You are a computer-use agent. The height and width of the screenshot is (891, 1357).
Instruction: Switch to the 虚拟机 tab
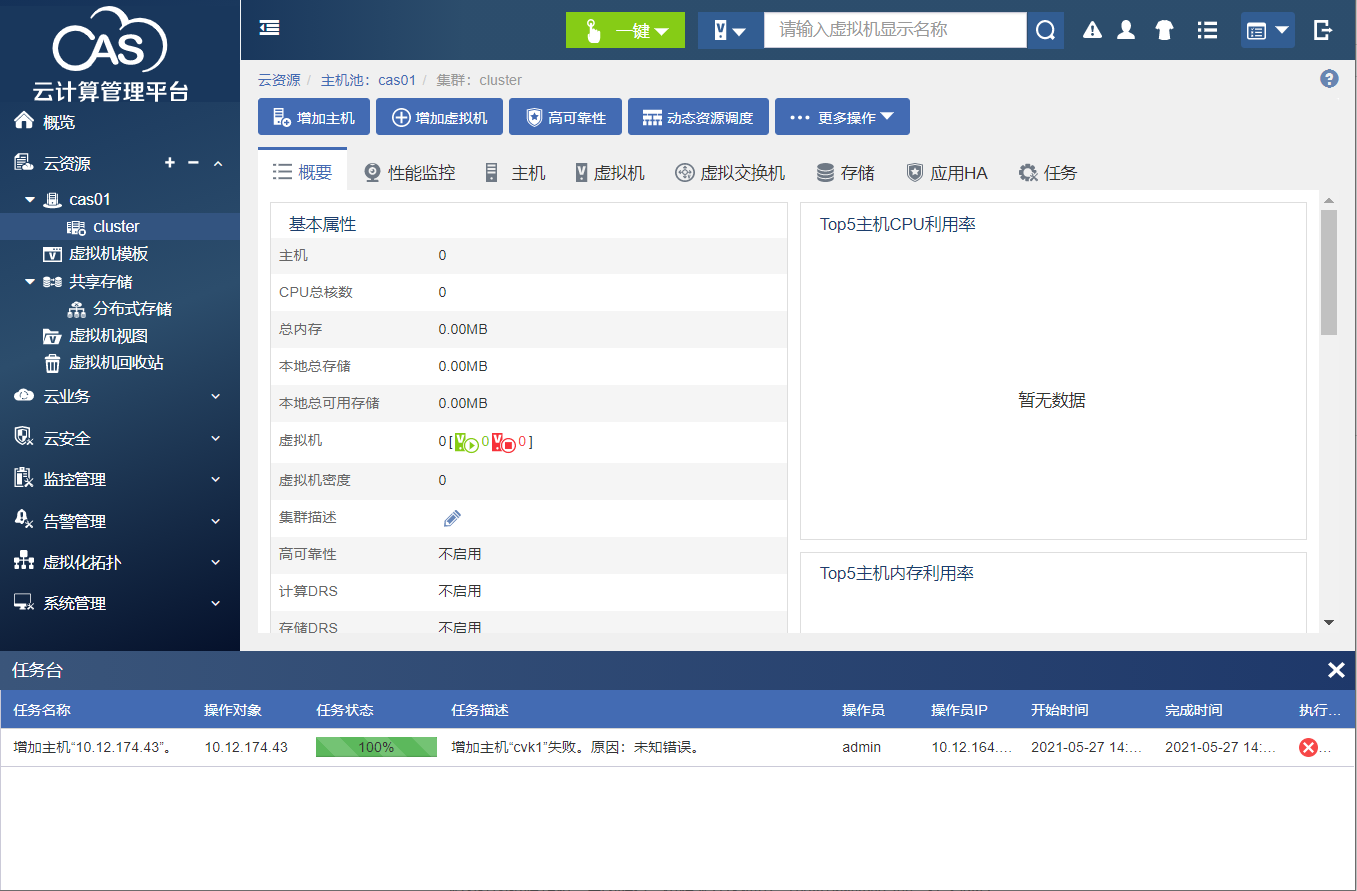pos(610,173)
